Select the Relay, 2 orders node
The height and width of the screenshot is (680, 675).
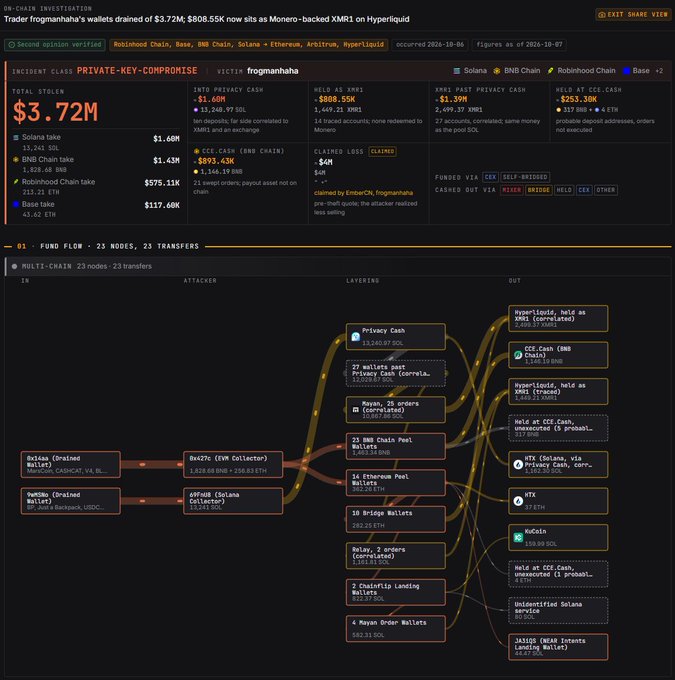tap(396, 556)
